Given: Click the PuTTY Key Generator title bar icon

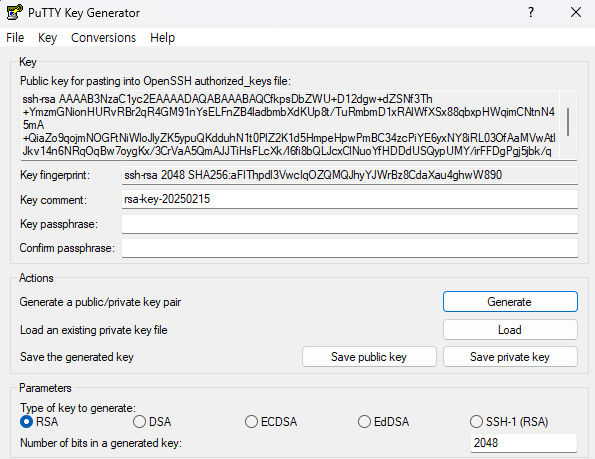Looking at the screenshot, I should pyautogui.click(x=14, y=12).
